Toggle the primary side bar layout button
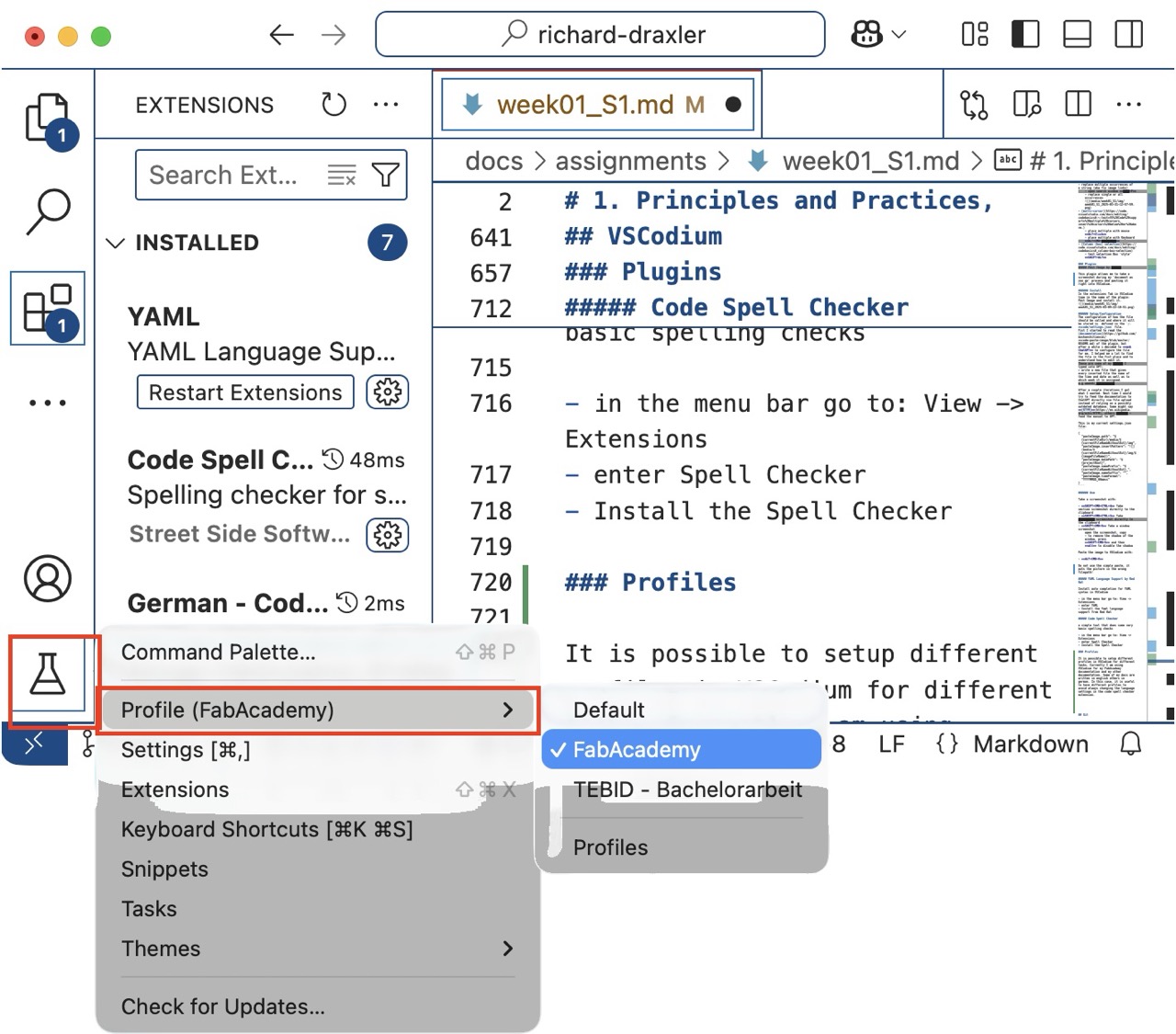1176x1034 pixels. 1024,35
